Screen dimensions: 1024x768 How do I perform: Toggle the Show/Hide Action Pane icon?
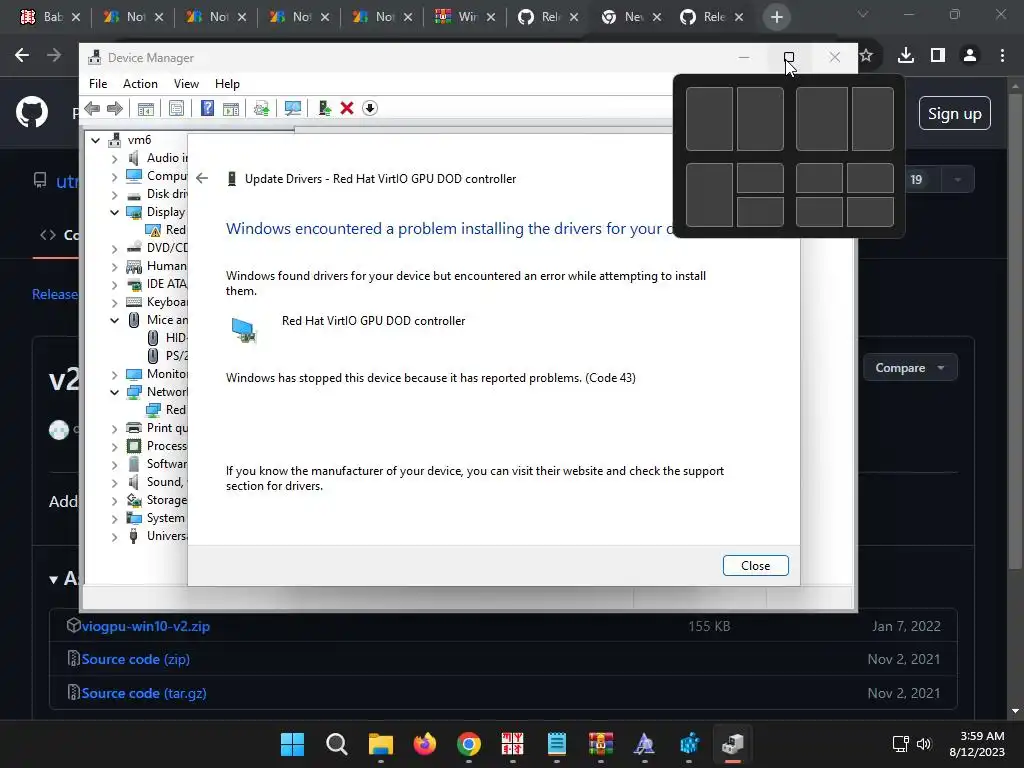click(231, 108)
